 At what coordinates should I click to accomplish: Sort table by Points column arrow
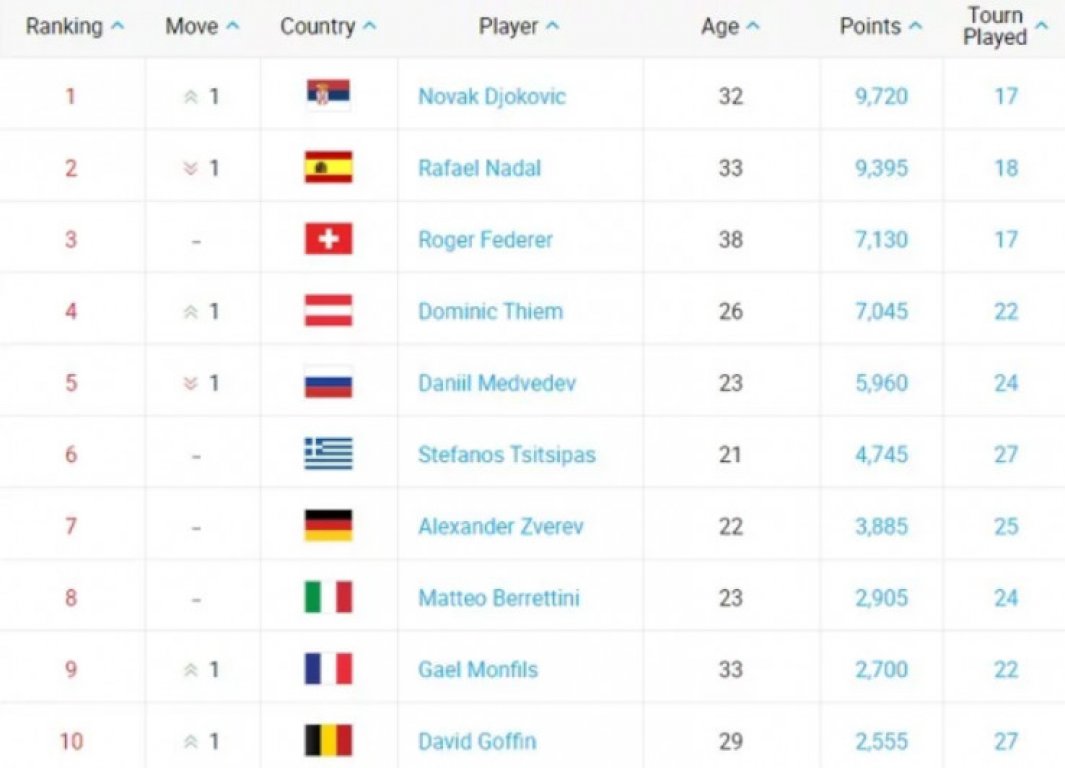tap(915, 26)
